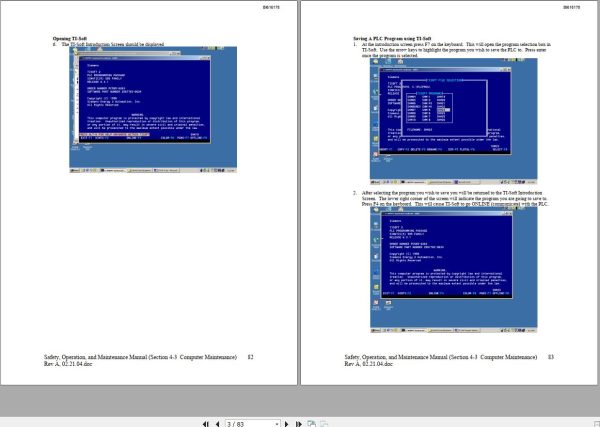
Task: Click the icon at far bottom-right corner
Action: (596, 424)
